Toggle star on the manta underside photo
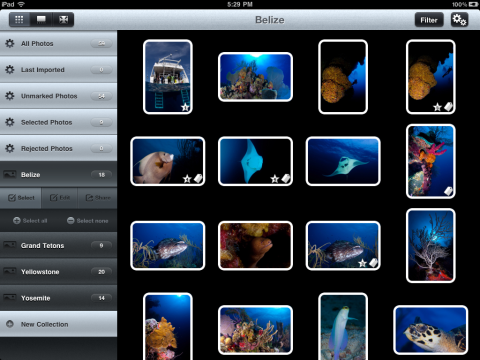The image size is (480, 360). click(275, 179)
